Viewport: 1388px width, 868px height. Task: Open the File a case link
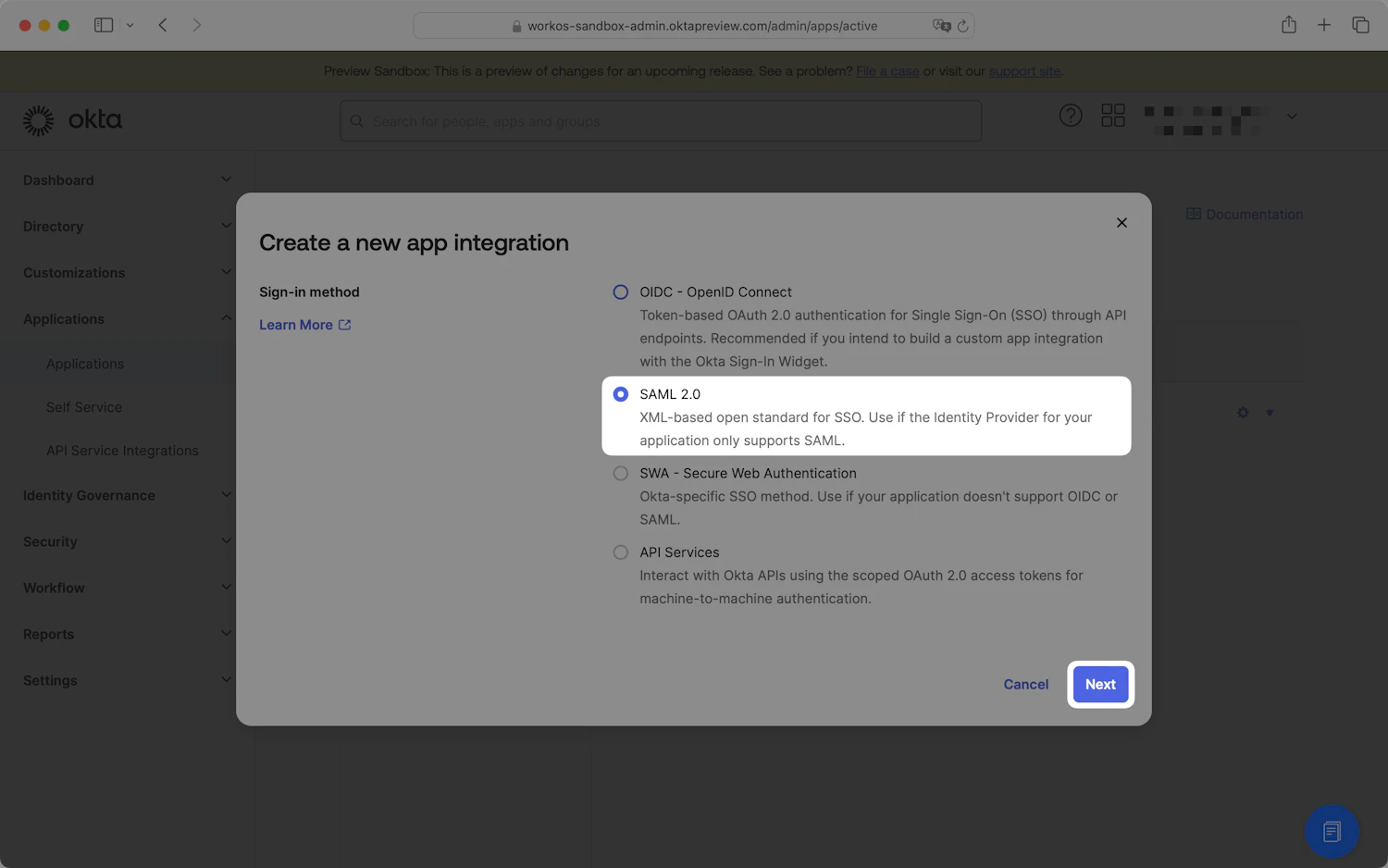887,71
